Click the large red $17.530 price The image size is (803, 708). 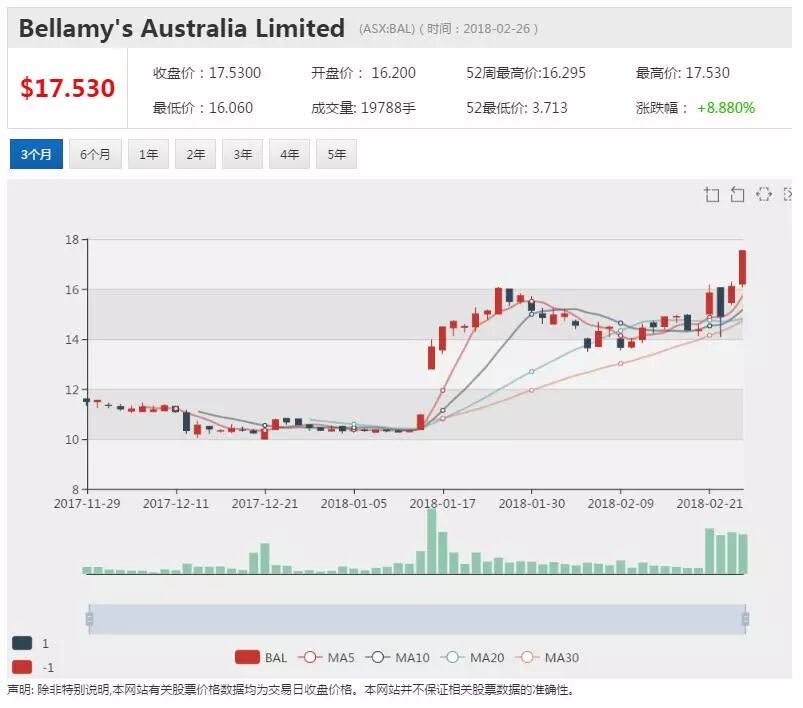click(68, 88)
